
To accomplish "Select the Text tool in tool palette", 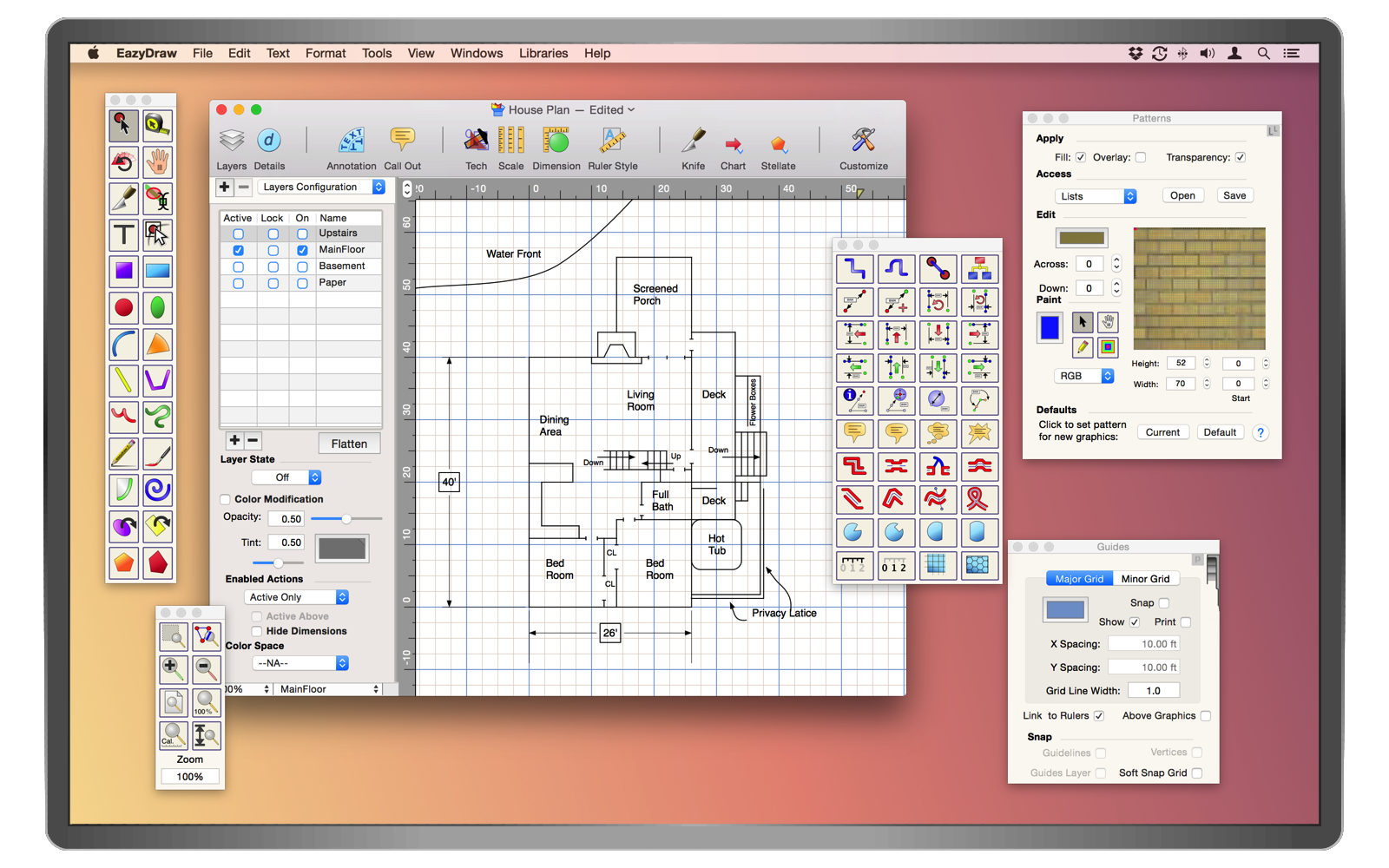I will (x=123, y=234).
